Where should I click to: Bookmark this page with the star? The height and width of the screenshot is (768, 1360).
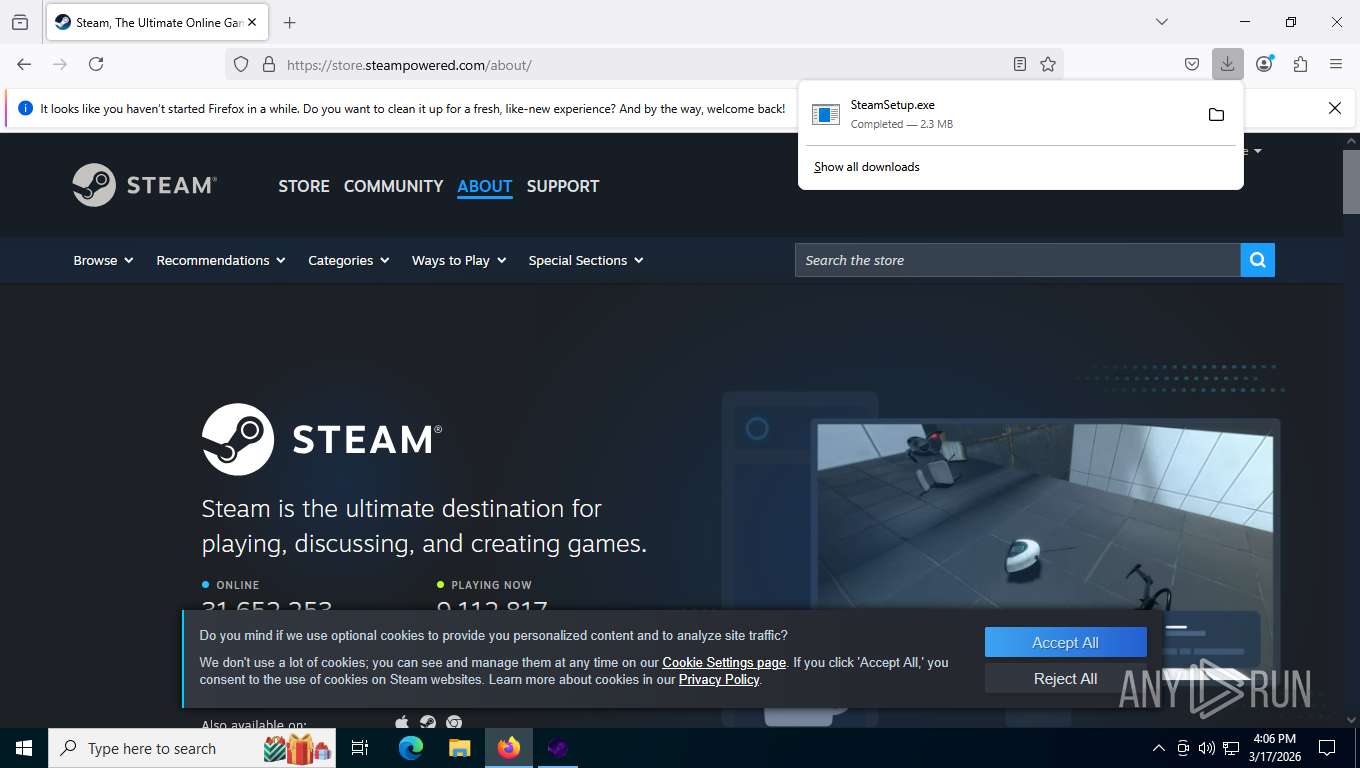(x=1048, y=64)
